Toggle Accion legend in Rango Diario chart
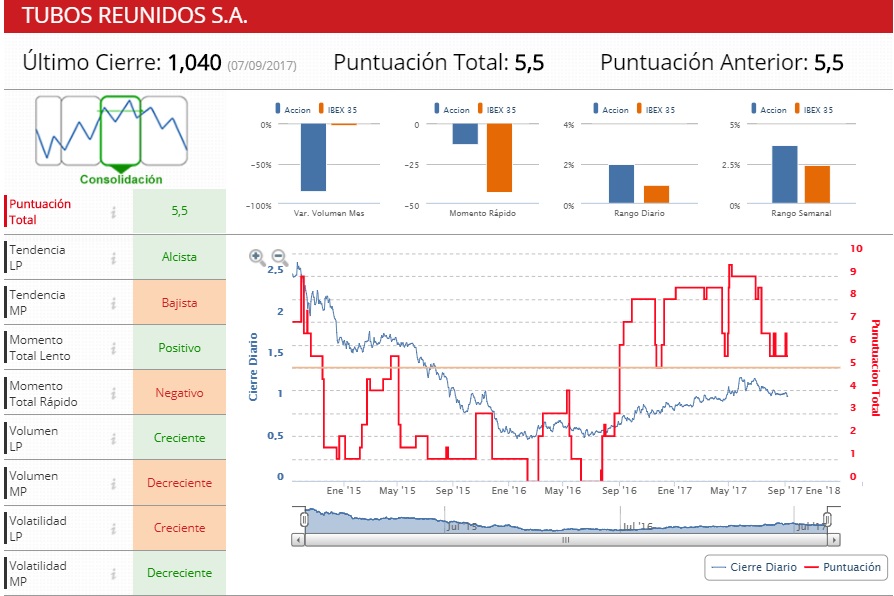The image size is (894, 596). pos(611,109)
